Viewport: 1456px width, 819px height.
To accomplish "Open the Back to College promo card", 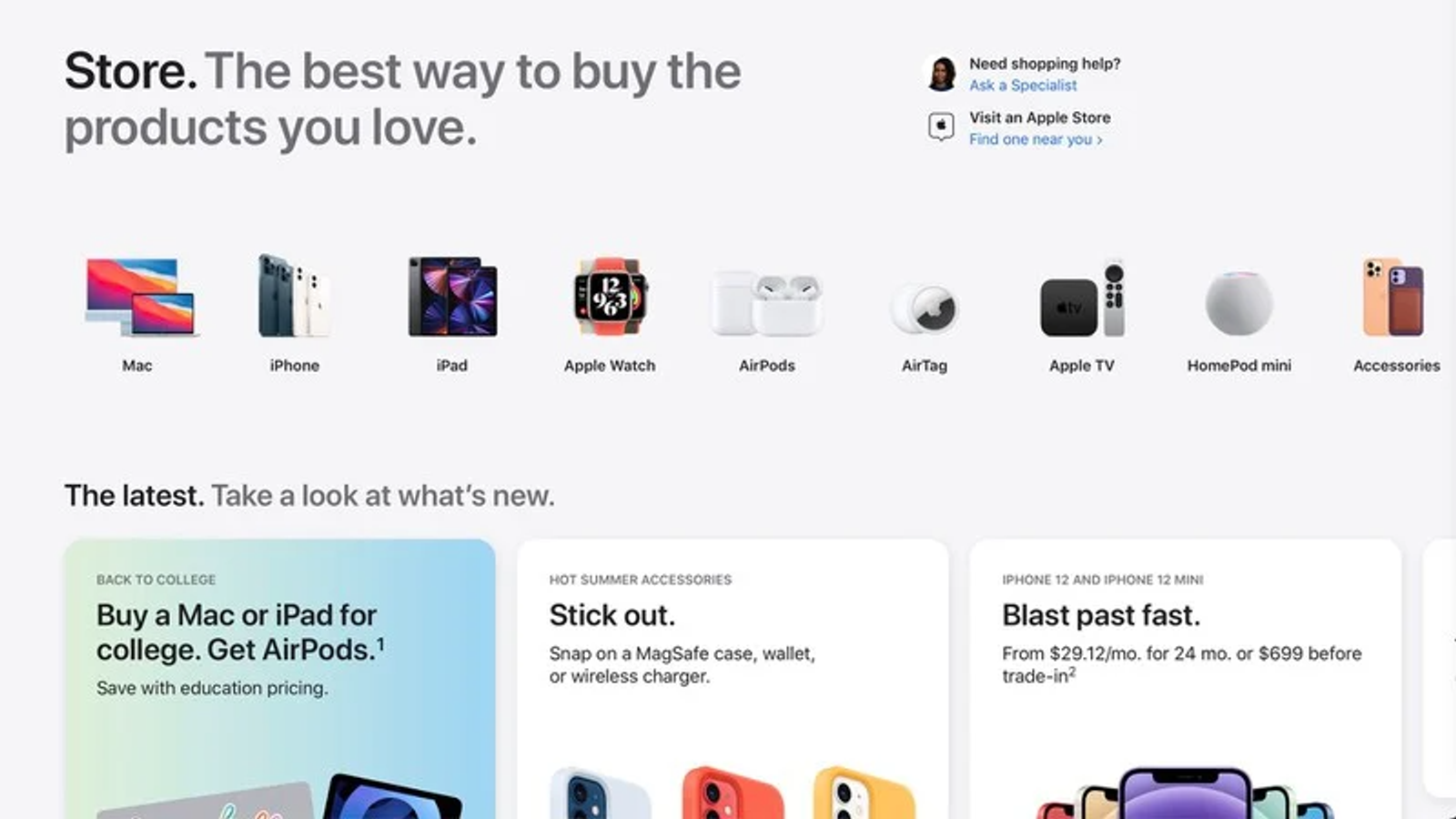I will pos(279,679).
